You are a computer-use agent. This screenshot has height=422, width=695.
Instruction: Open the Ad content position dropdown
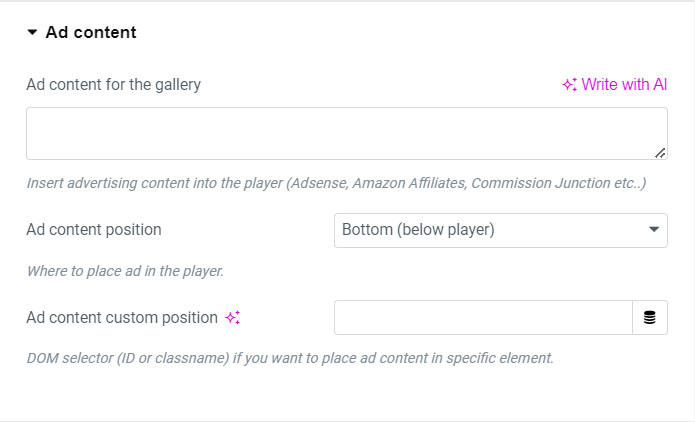click(x=500, y=230)
